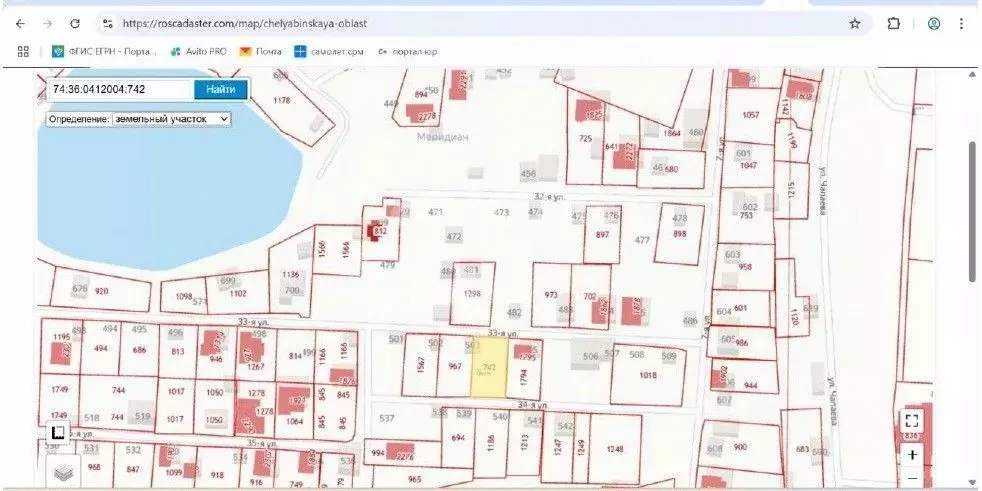Screen dimensions: 982x491
Task: Click the cadastral number search field
Action: click(x=119, y=89)
